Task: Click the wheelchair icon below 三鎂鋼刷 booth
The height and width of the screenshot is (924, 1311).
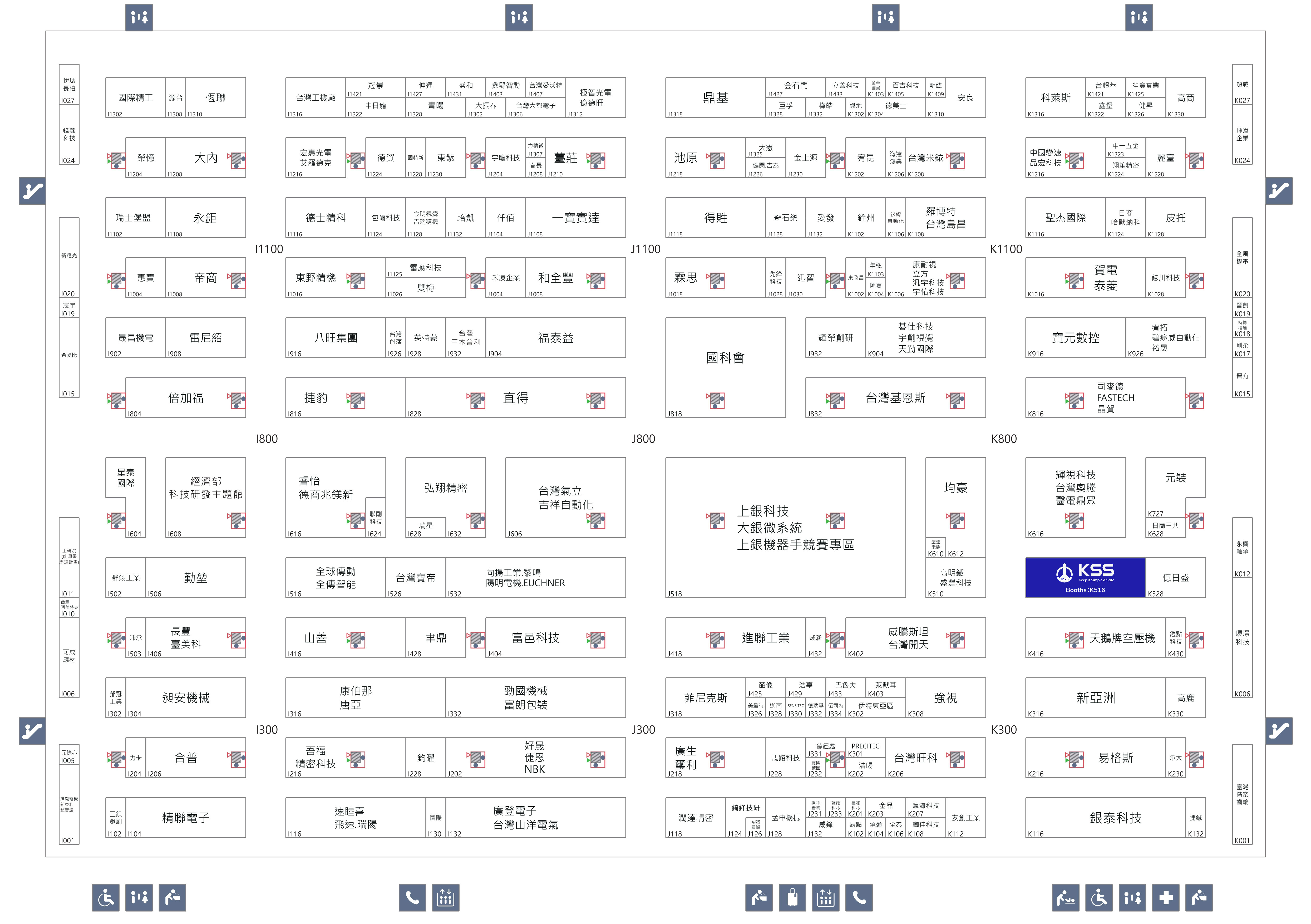Action: coord(106,898)
